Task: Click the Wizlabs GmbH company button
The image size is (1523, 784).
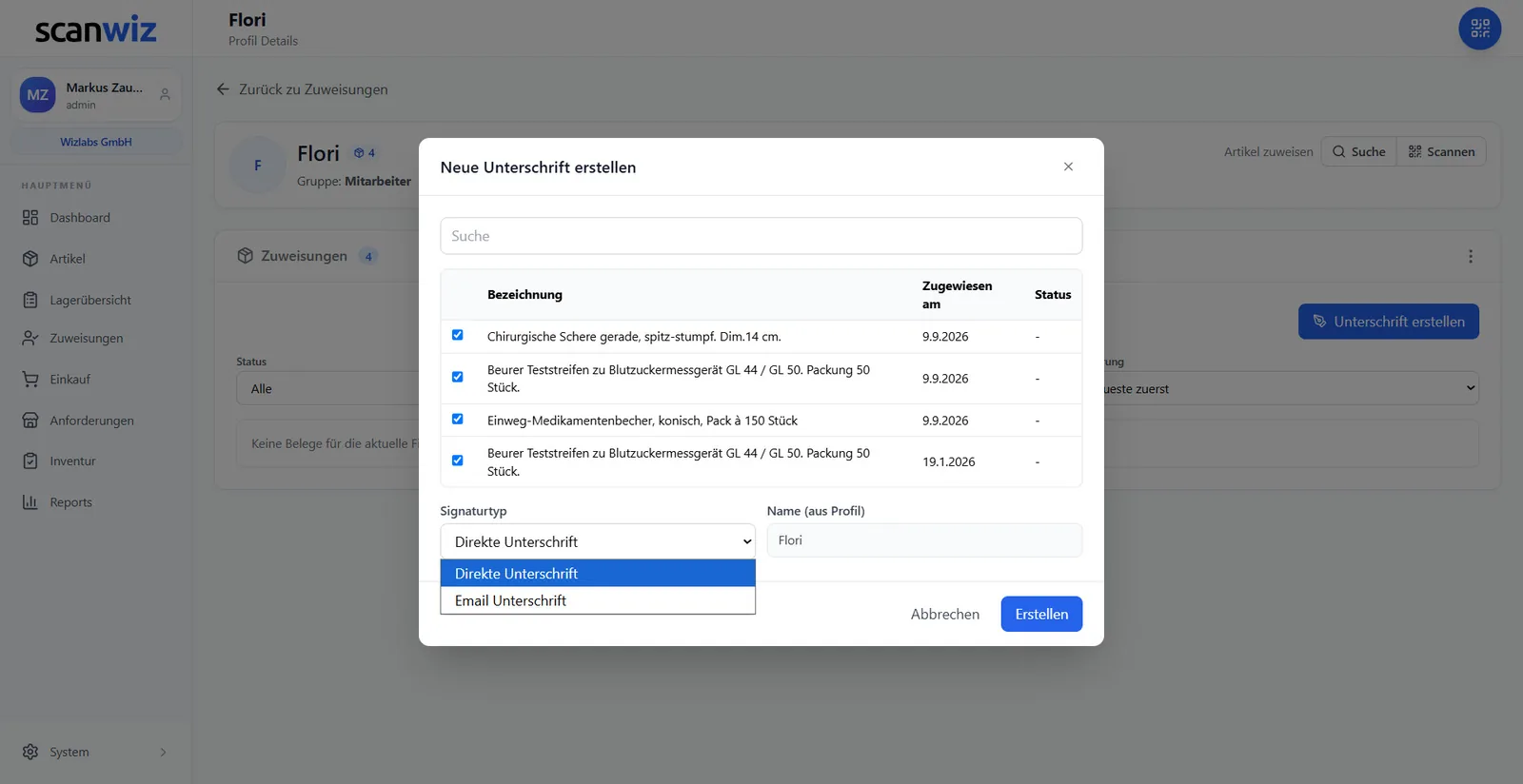Action: point(96,142)
